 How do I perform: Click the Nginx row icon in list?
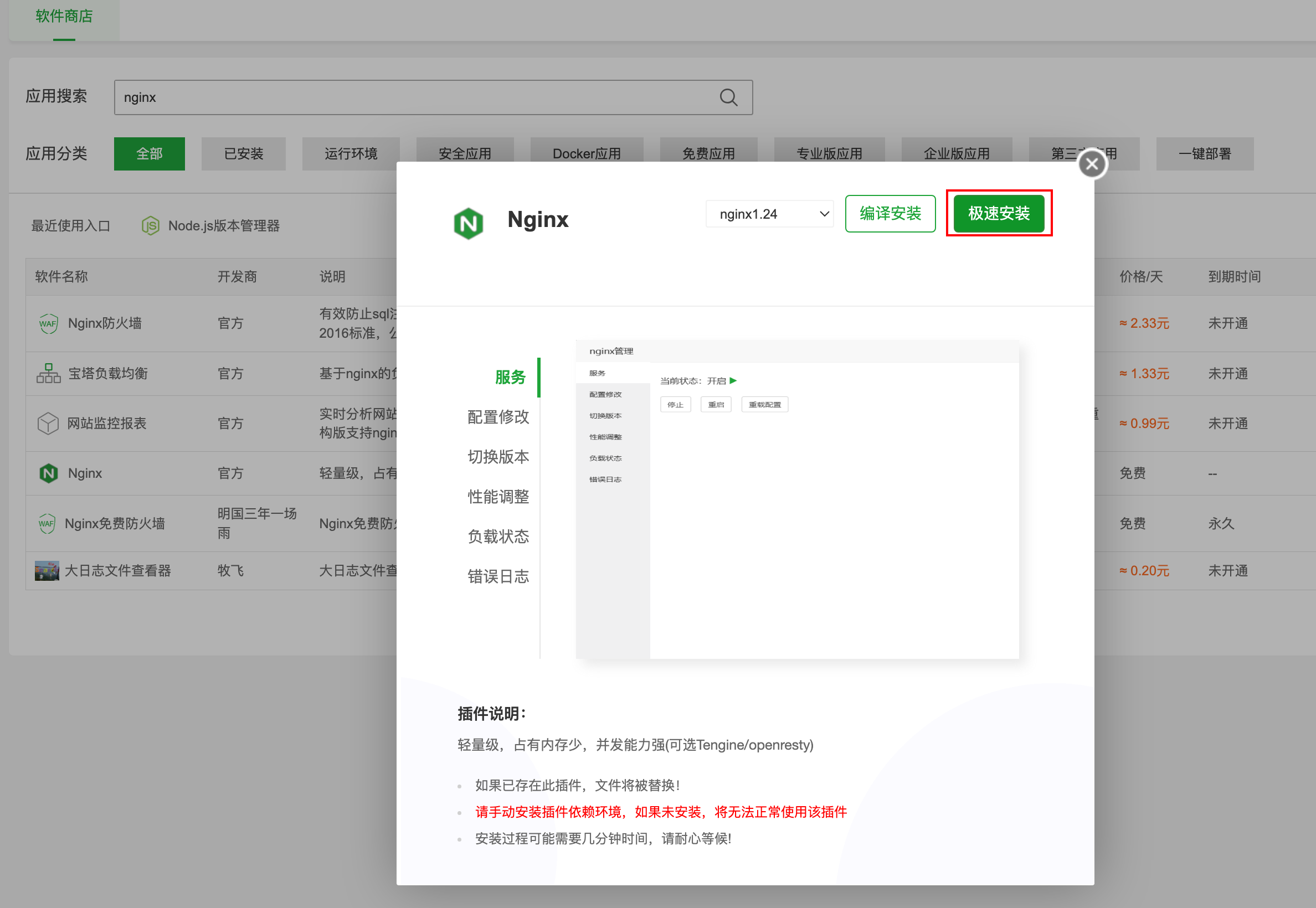pyautogui.click(x=48, y=473)
